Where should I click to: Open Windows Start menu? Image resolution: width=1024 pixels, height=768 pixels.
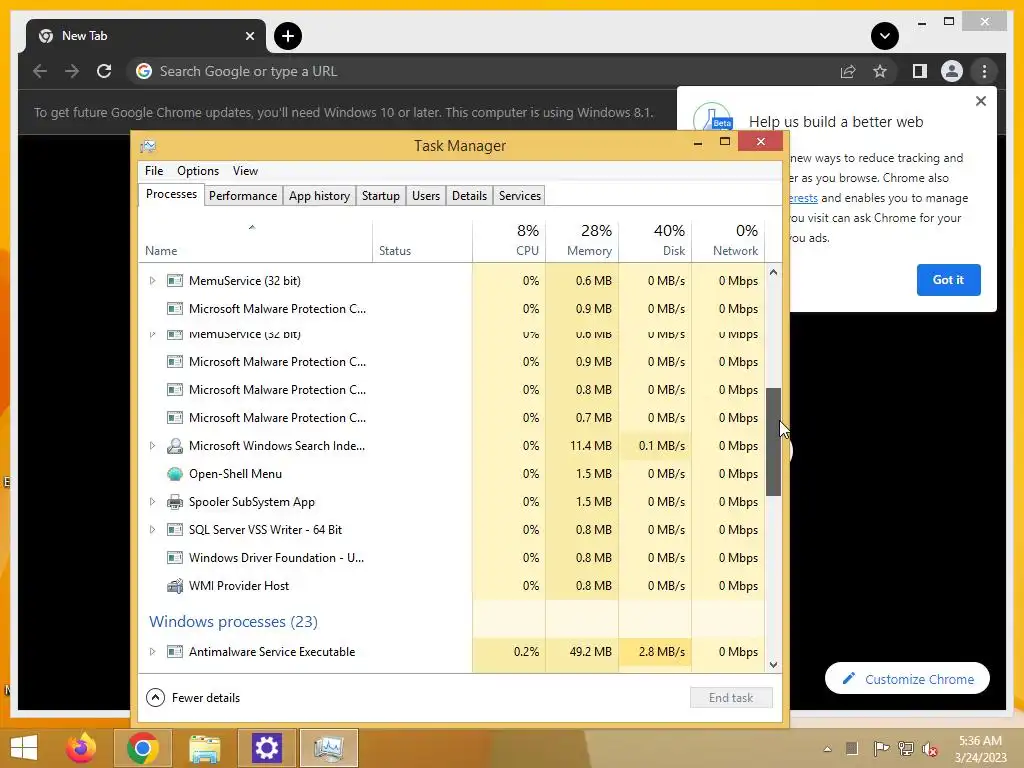(24, 748)
